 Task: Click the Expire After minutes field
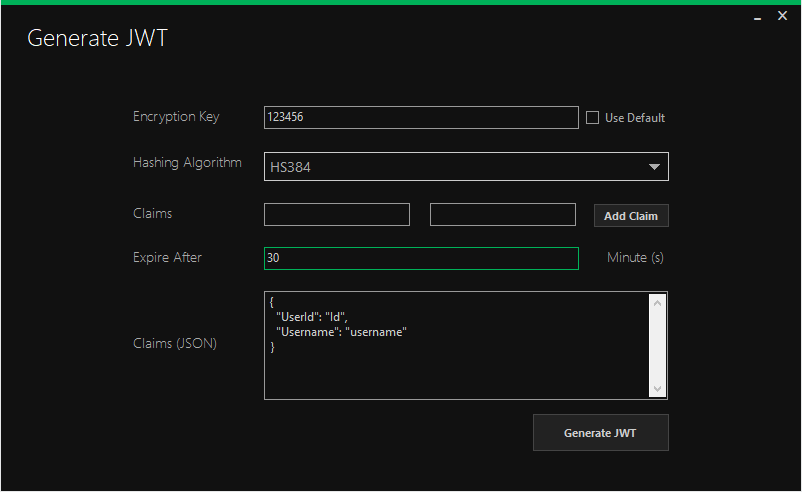coord(421,258)
